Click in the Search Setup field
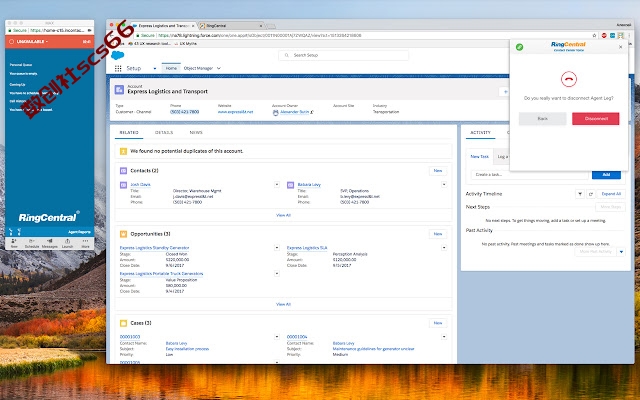Screen dimensions: 640x400 343,55
